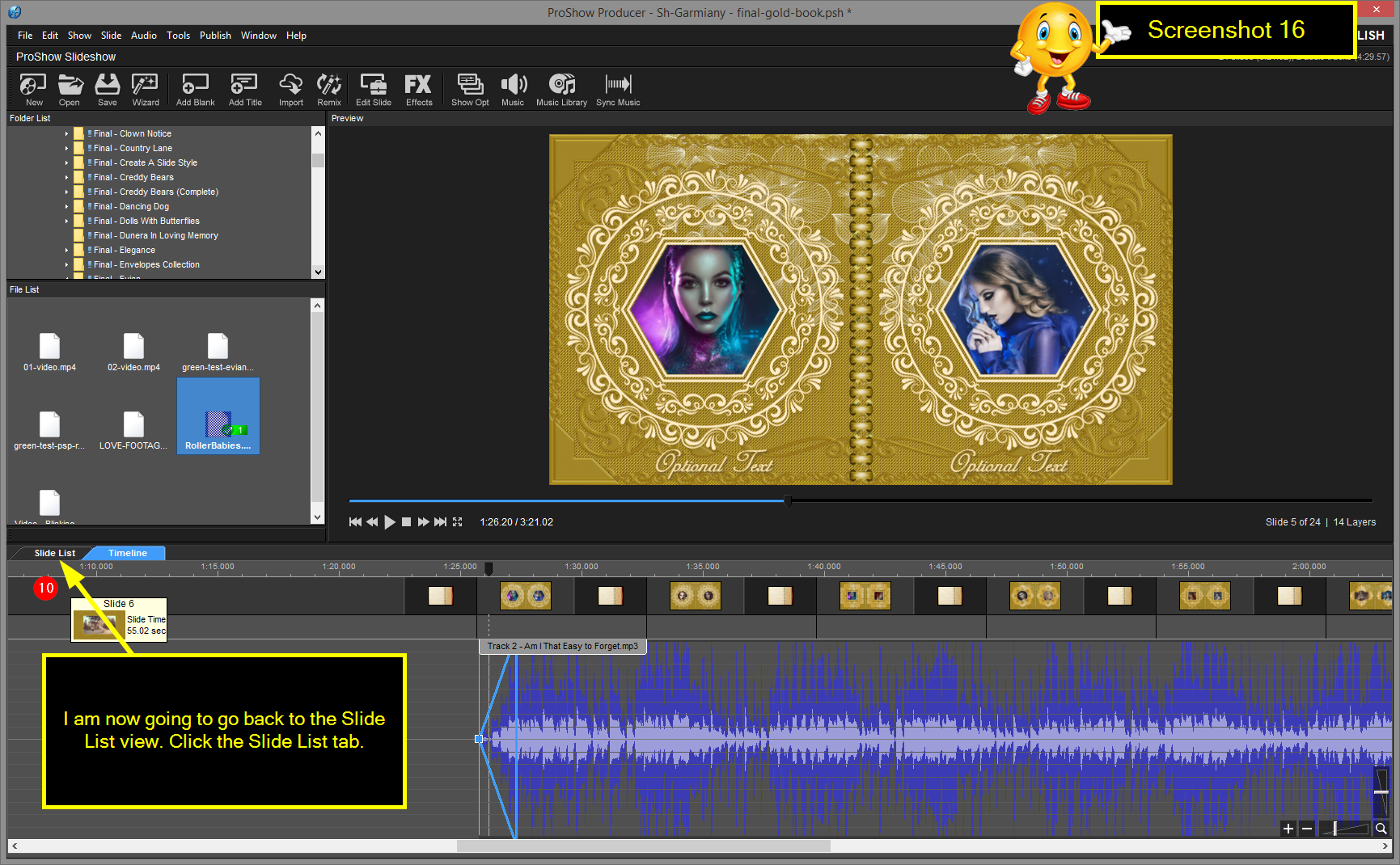
Task: Expand Final - Clown Notice folder
Action: tap(67, 134)
